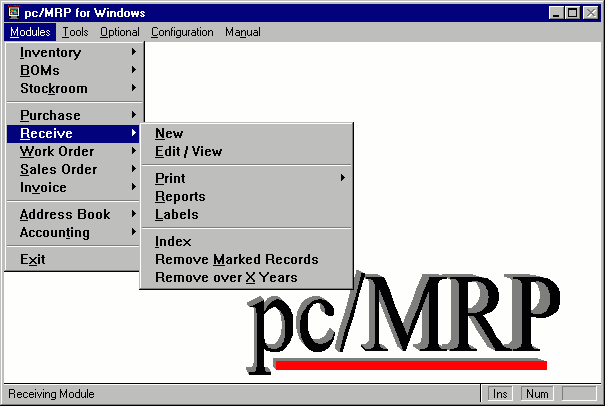Select the highlighted Receive entry

tap(74, 134)
